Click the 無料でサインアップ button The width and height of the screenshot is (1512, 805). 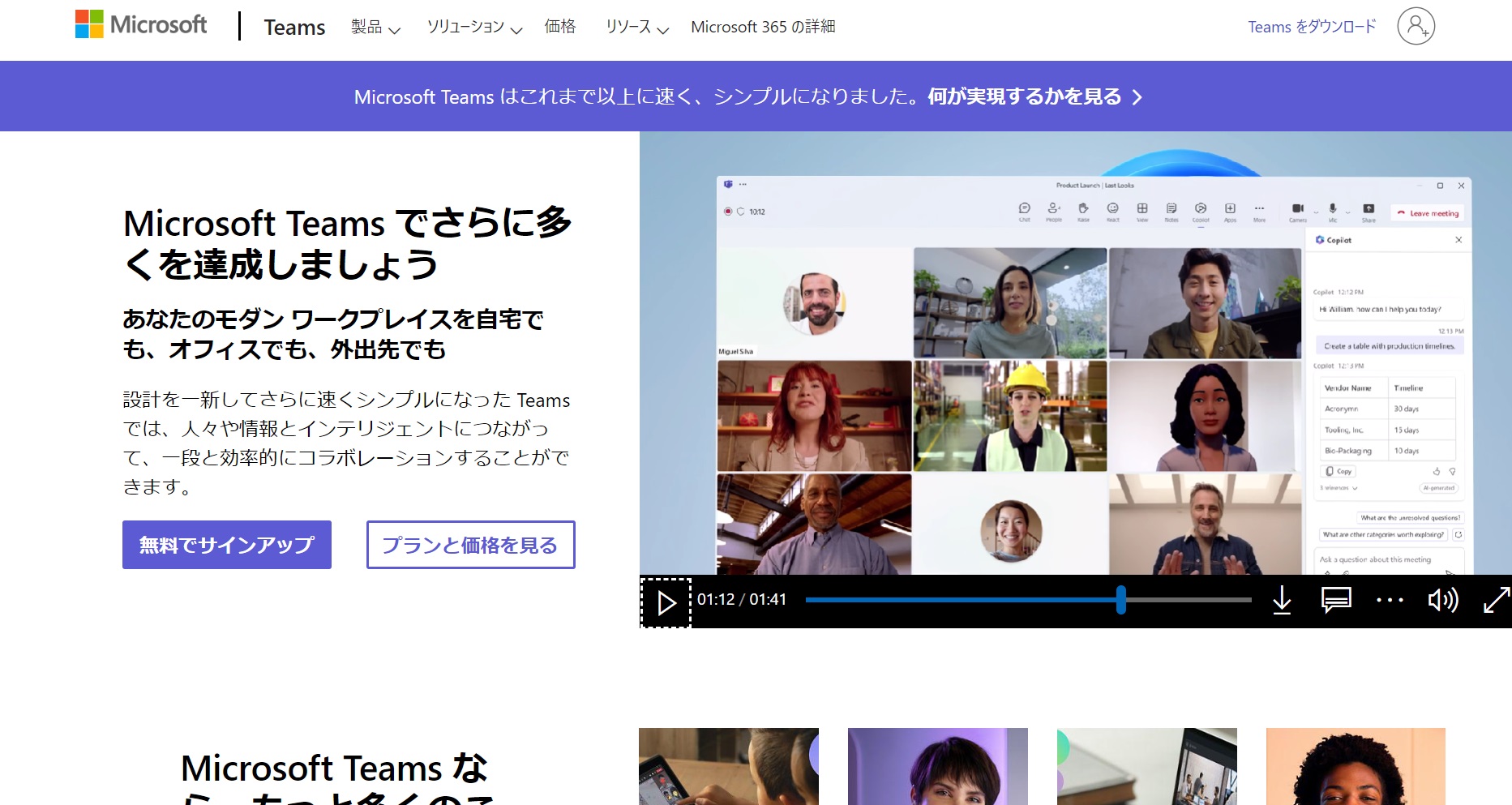click(226, 545)
